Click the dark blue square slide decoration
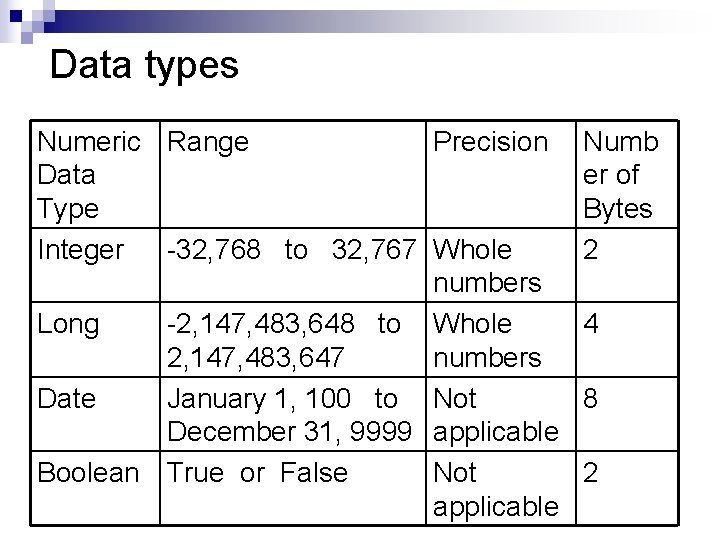The height and width of the screenshot is (540, 720). pyautogui.click(x=16, y=17)
